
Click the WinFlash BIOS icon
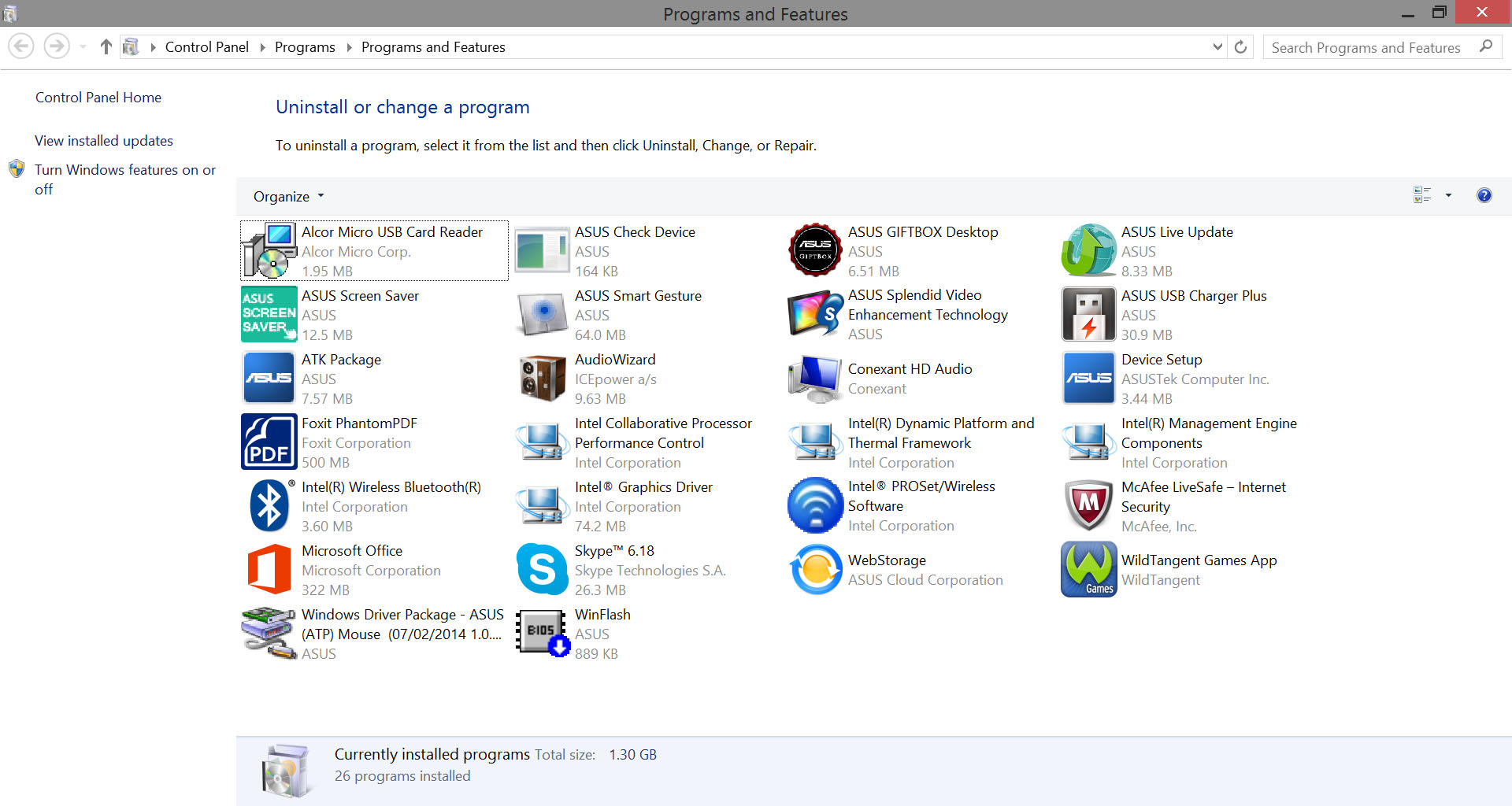pyautogui.click(x=543, y=633)
